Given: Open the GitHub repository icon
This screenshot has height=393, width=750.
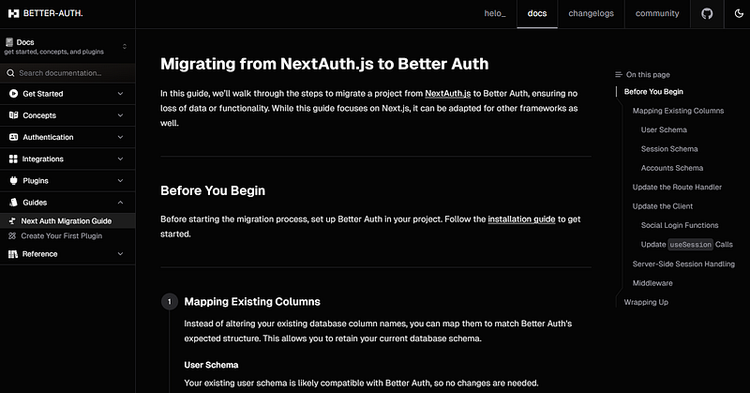Looking at the screenshot, I should coord(707,13).
